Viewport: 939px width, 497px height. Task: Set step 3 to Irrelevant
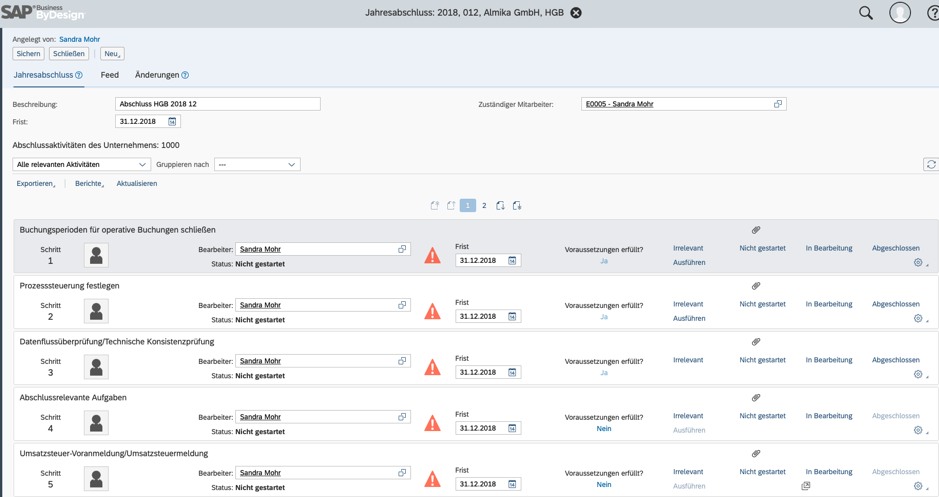click(x=688, y=360)
